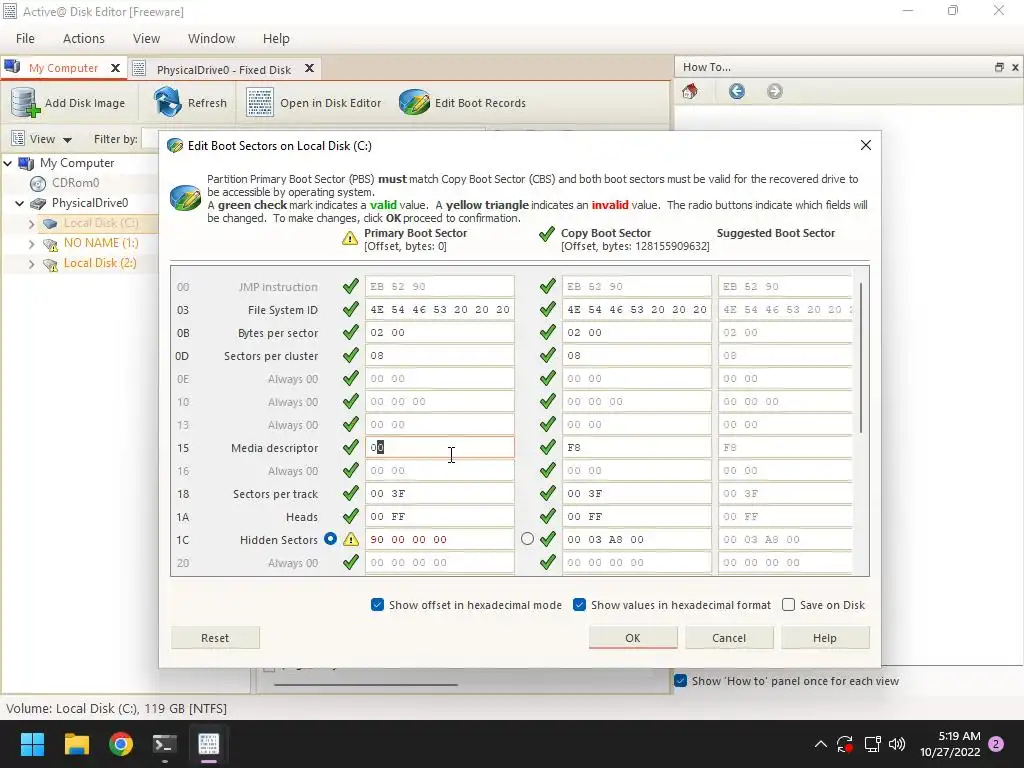The height and width of the screenshot is (768, 1024).
Task: Click OK in boot sector dialog
Action: tap(633, 638)
